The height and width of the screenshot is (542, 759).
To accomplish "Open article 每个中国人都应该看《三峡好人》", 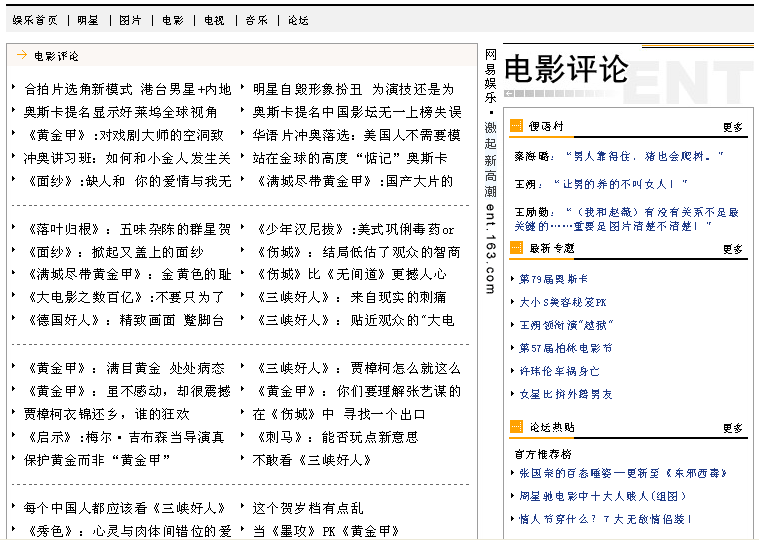I will tap(125, 508).
